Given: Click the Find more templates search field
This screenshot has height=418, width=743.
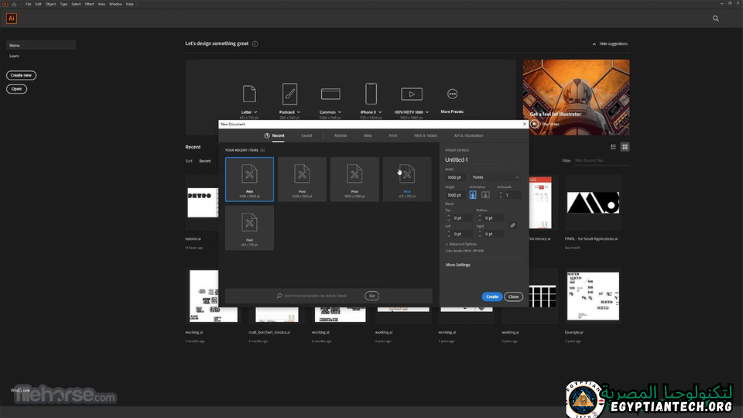Looking at the screenshot, I should 316,296.
